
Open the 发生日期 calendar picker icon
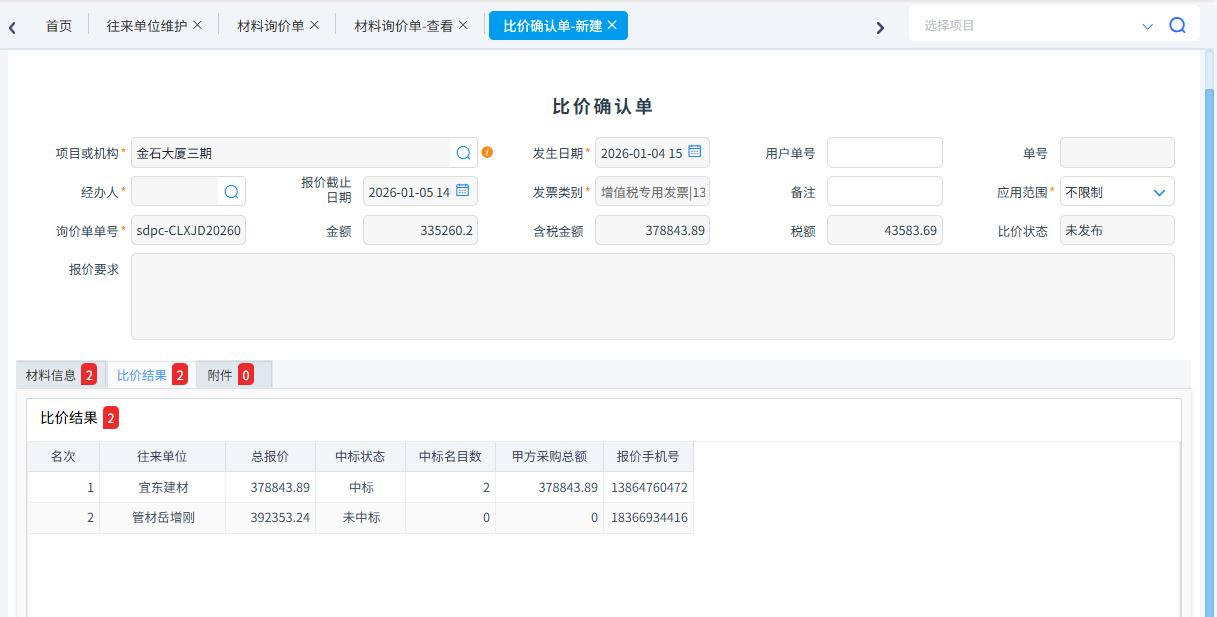[x=694, y=152]
